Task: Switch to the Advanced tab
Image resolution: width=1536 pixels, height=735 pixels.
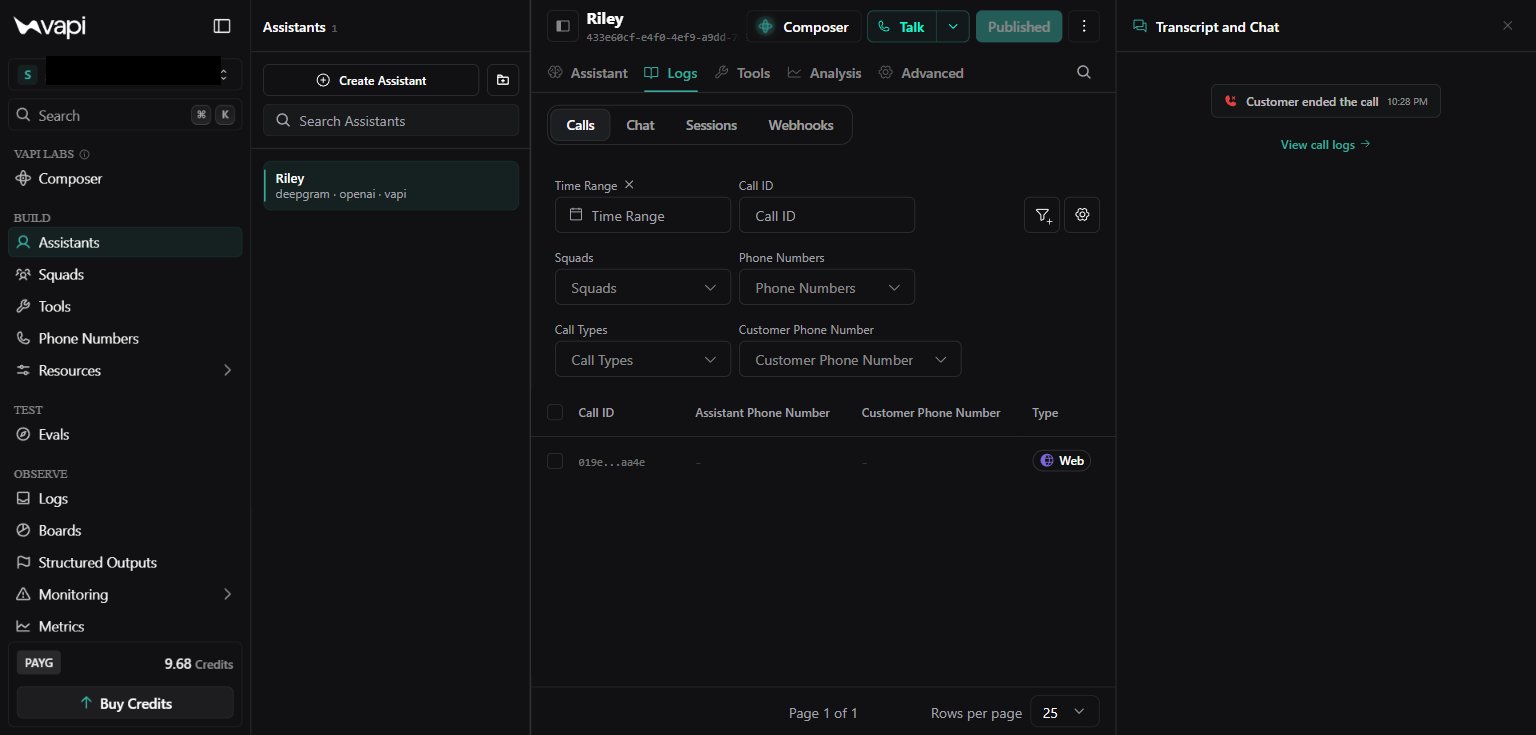Action: pos(921,73)
